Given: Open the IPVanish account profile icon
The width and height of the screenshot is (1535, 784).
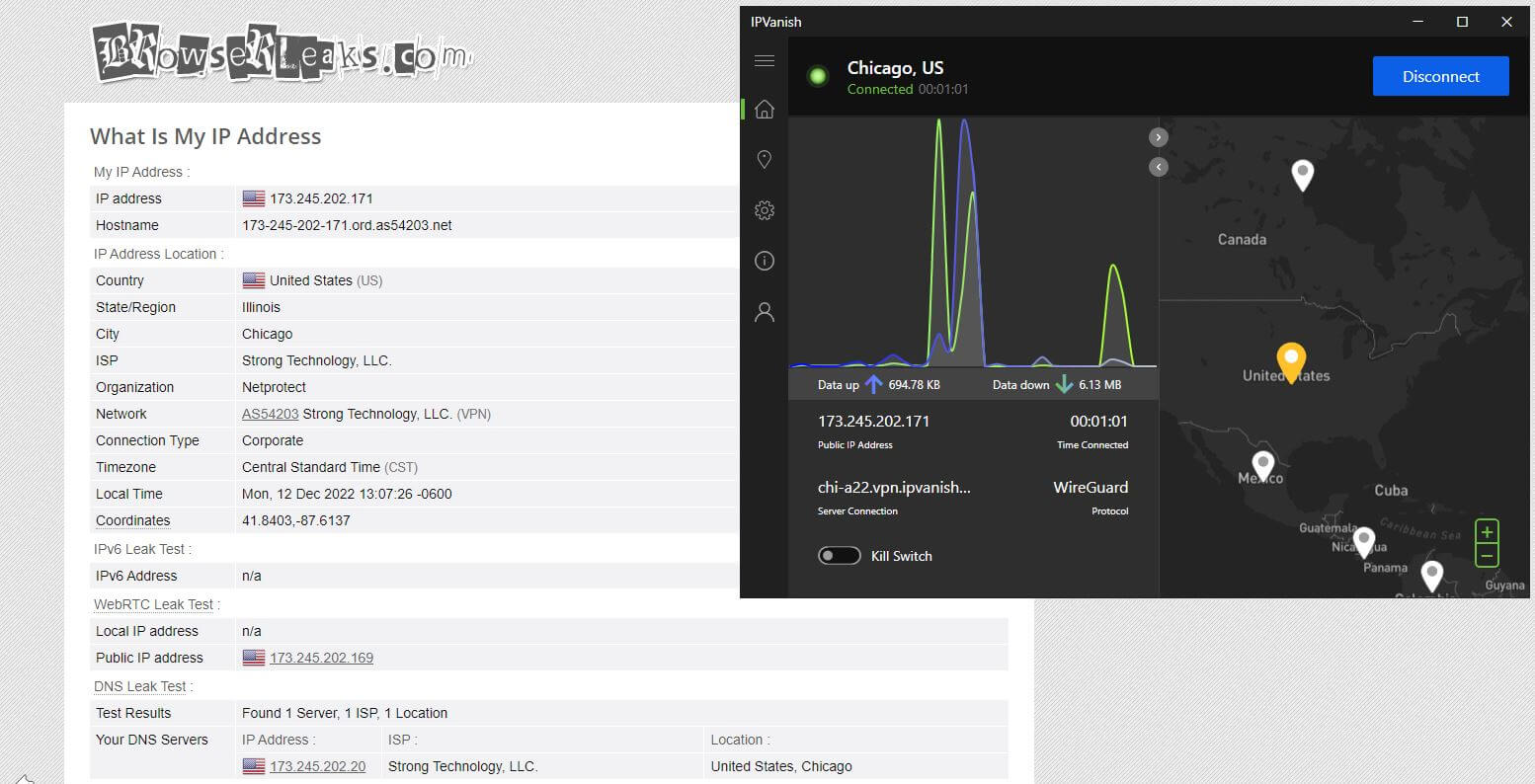Looking at the screenshot, I should (764, 312).
